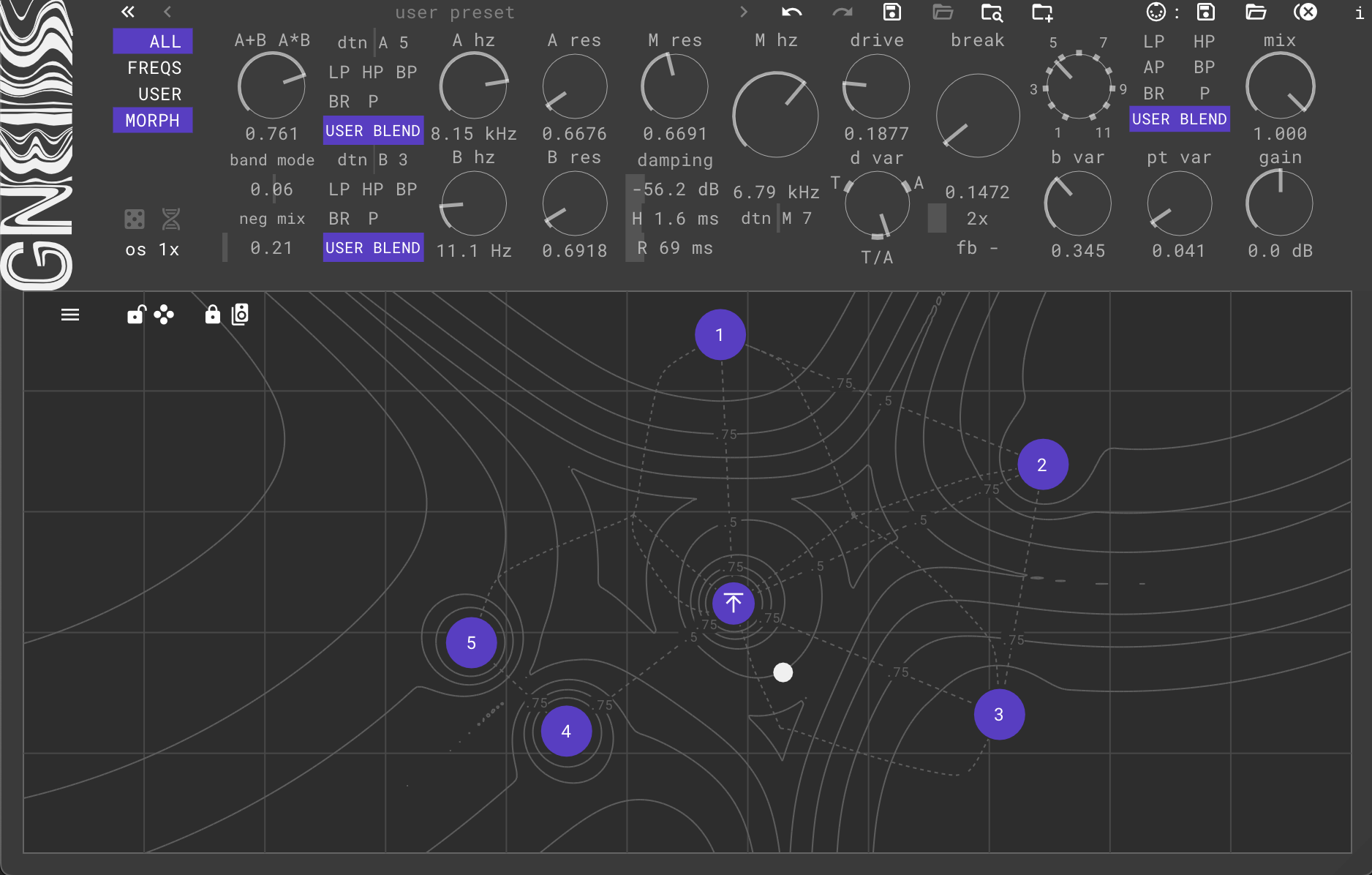Screen dimensions: 1372x875
Task: Select BR type for filter B
Action: 339,219
